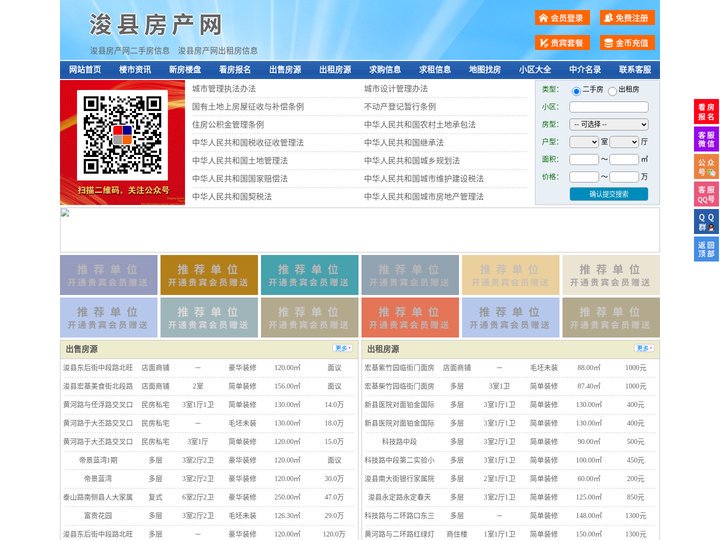This screenshot has width=720, height=540.
Task: Open the 住房公积金管理条例 link
Action: click(228, 124)
